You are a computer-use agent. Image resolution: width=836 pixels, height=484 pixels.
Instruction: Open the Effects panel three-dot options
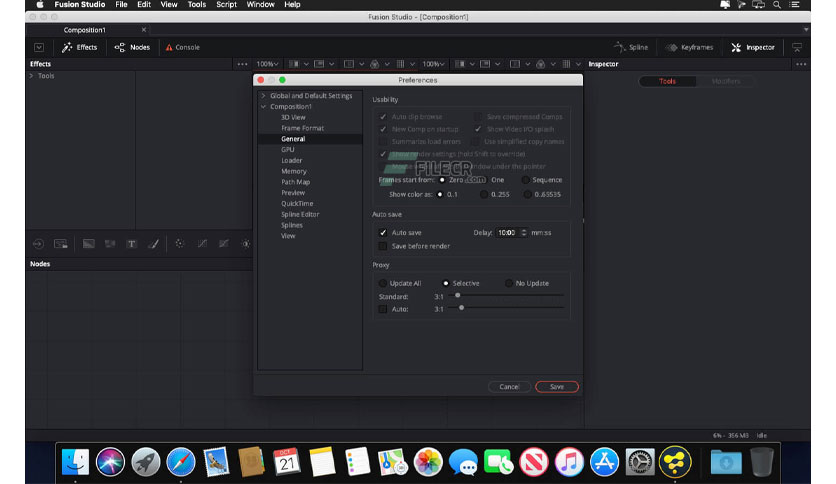pos(243,64)
